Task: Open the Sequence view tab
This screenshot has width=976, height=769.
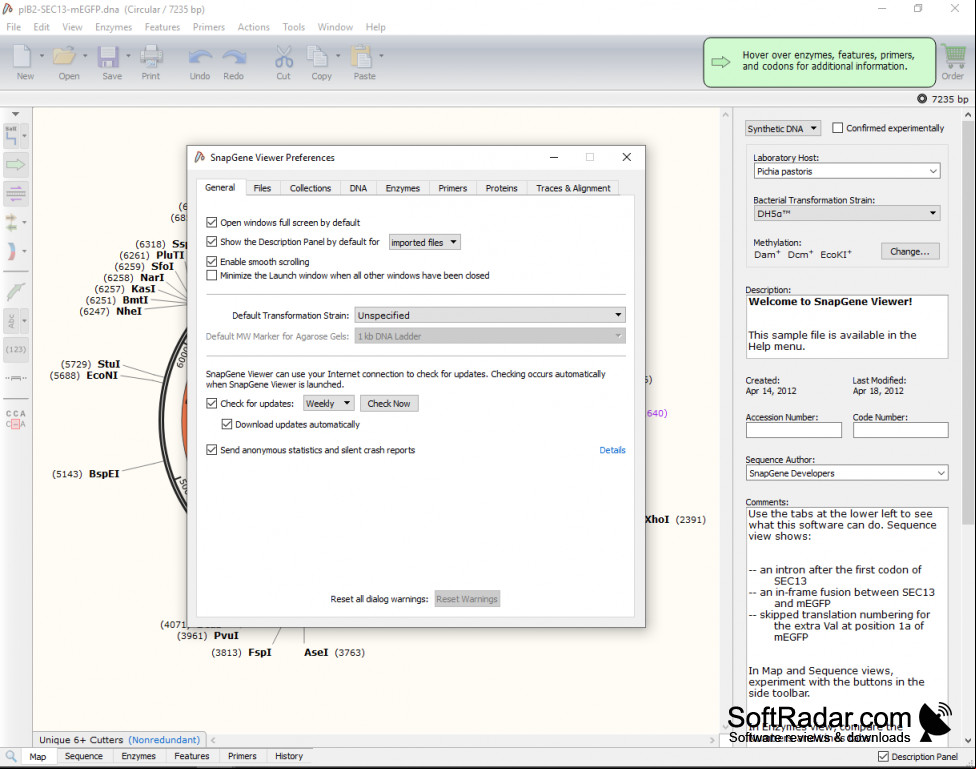Action: [x=83, y=756]
